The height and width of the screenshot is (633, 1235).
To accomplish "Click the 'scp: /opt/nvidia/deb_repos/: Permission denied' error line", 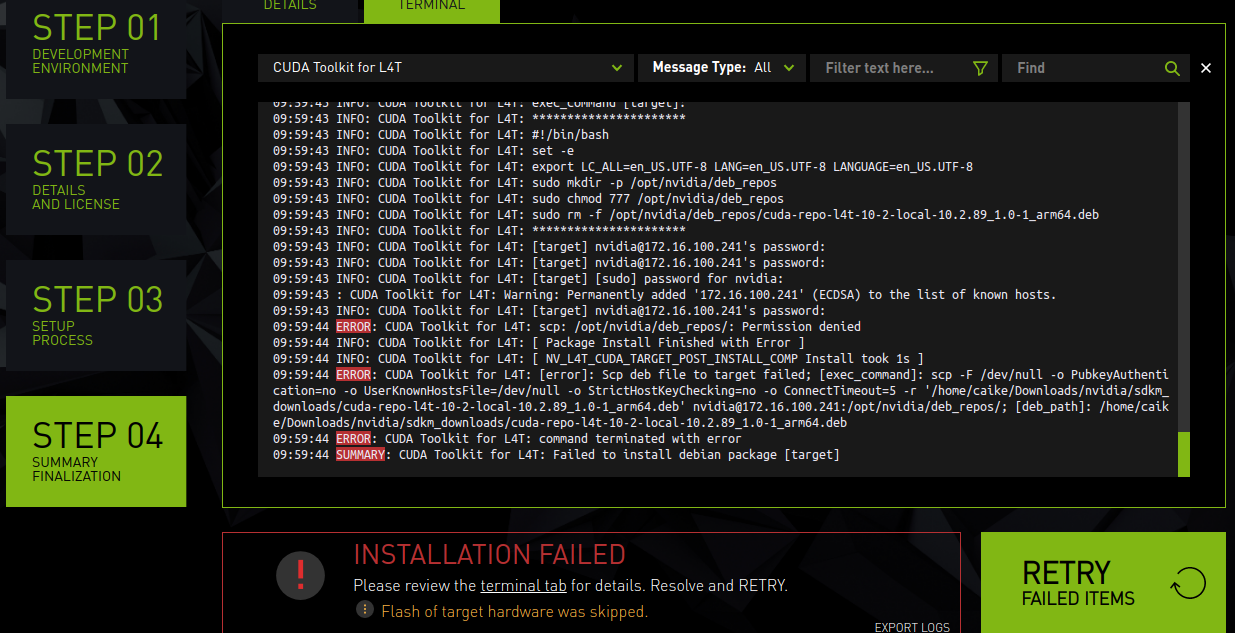I will pyautogui.click(x=567, y=327).
